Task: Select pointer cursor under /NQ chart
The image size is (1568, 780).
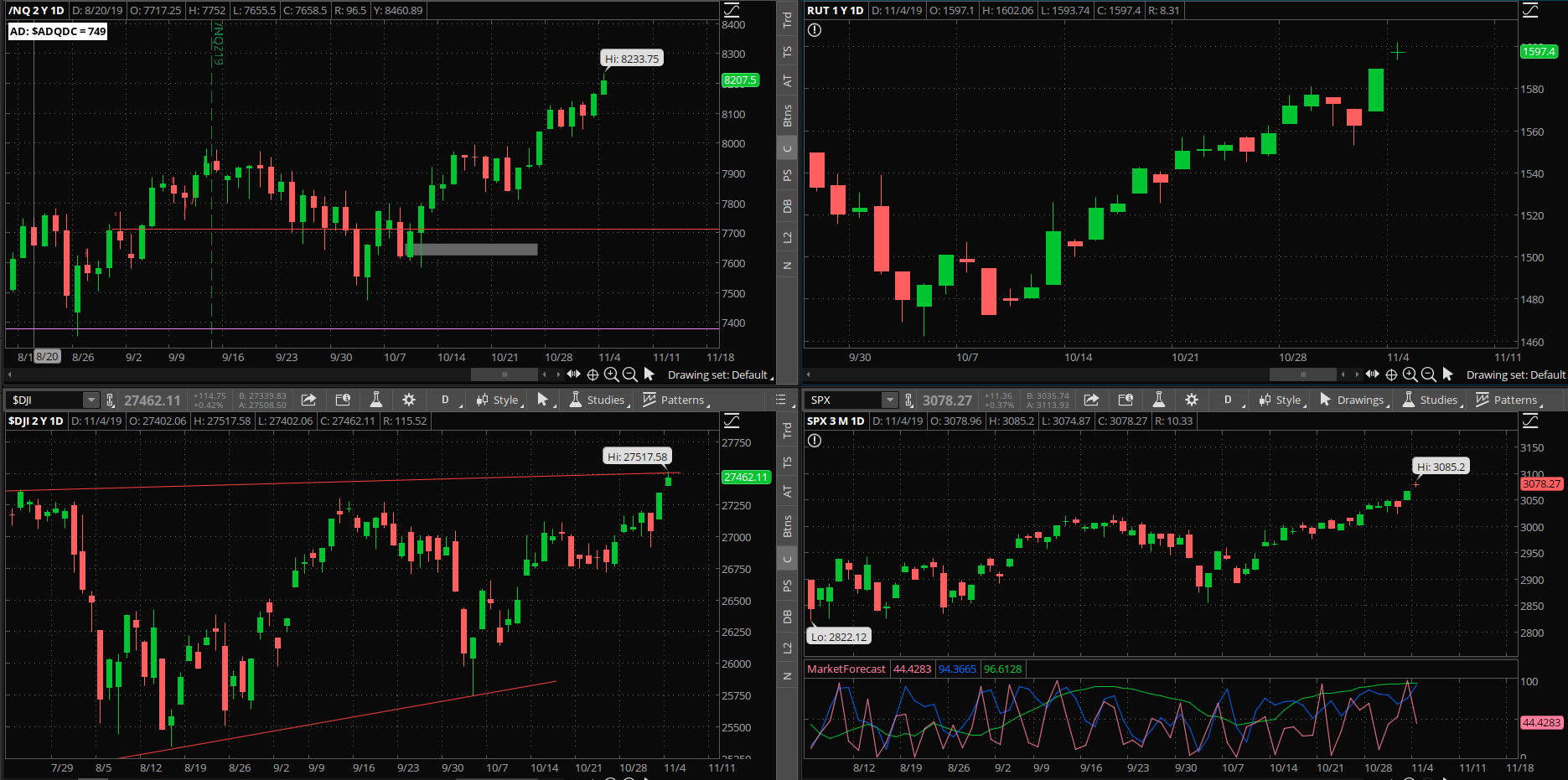Action: coord(649,375)
